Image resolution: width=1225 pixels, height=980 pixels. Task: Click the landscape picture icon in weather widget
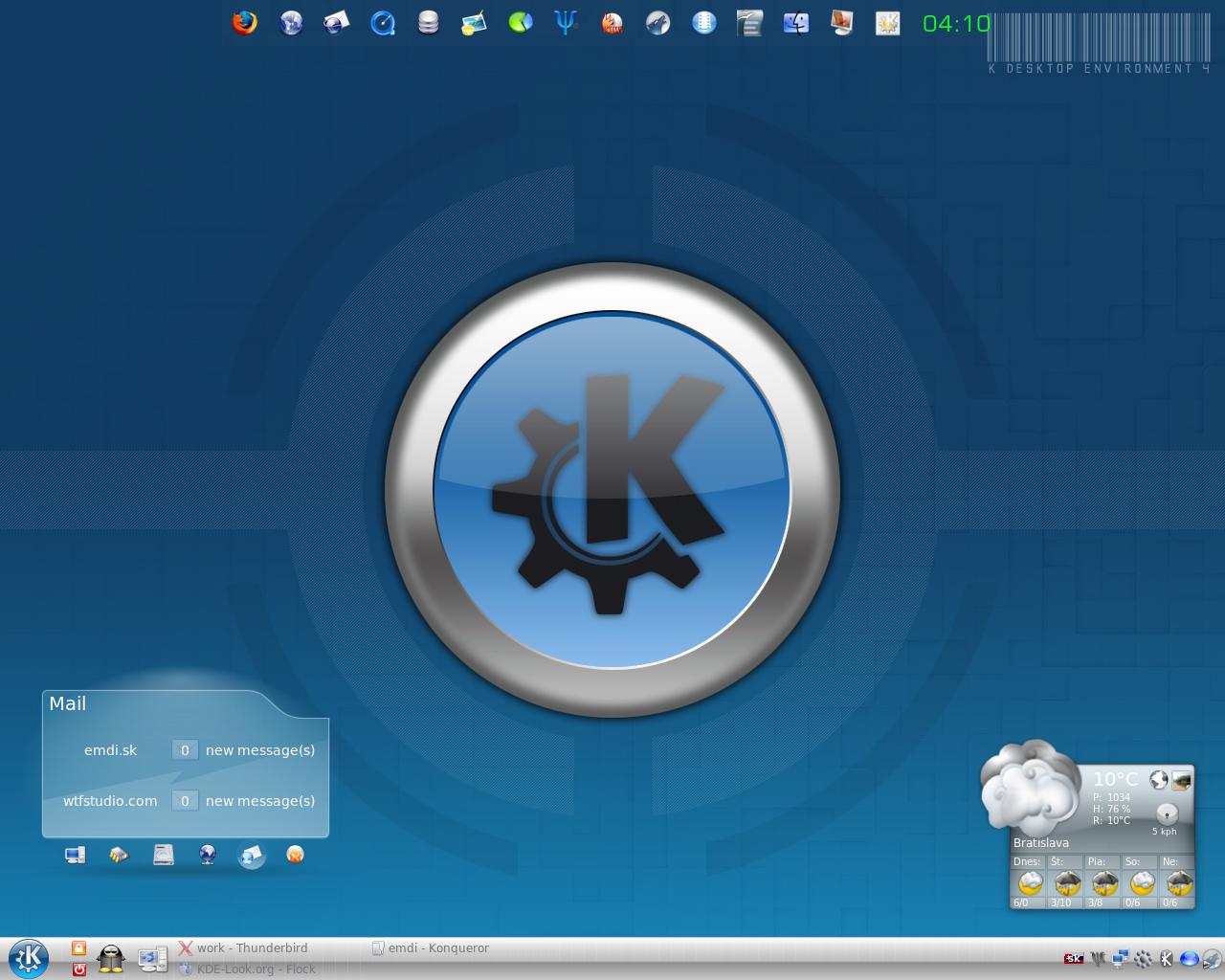pyautogui.click(x=1182, y=780)
